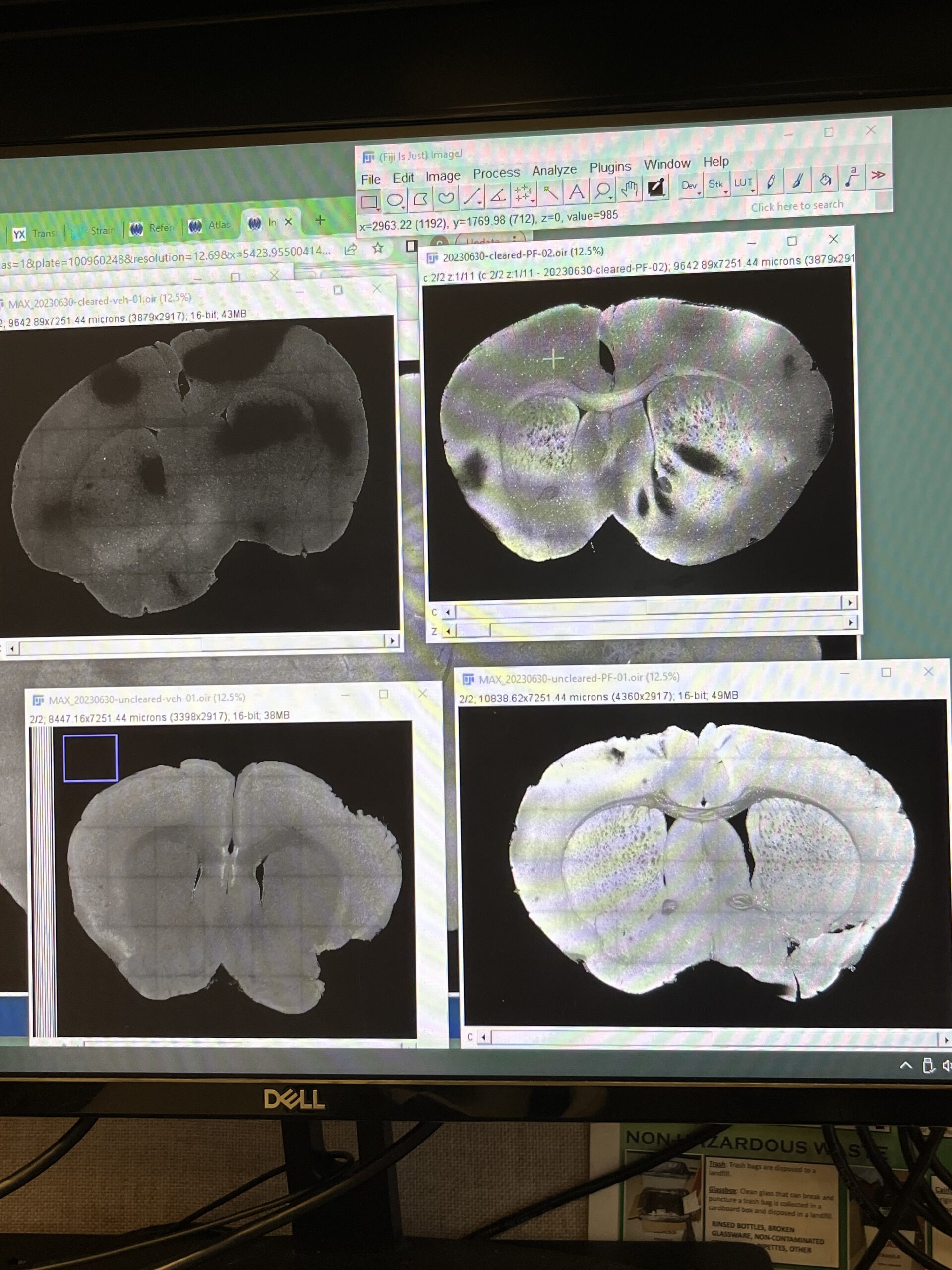Click right arrow of C slider in cleared-PF-02
Image resolution: width=952 pixels, height=1270 pixels.
coord(850,603)
